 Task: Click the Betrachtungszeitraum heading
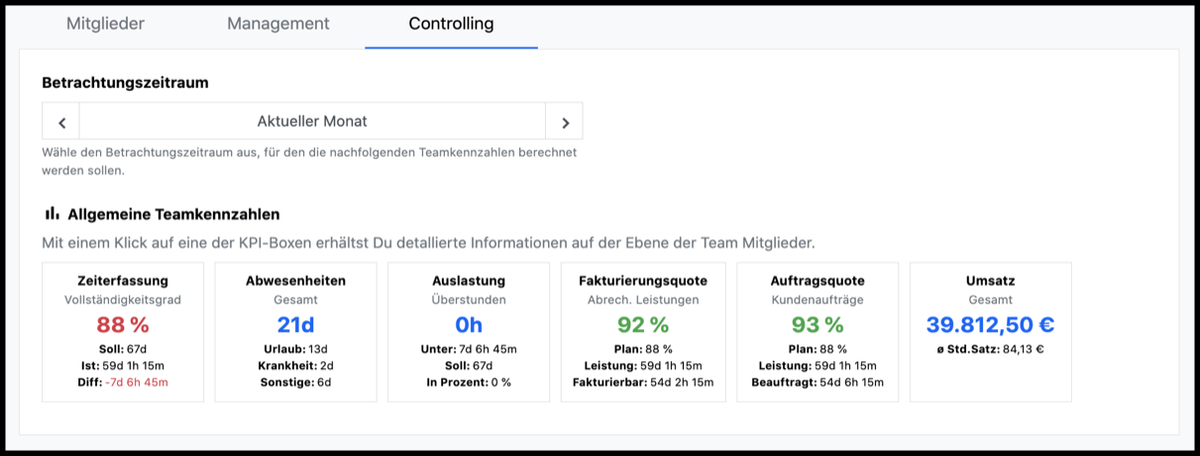tap(125, 83)
